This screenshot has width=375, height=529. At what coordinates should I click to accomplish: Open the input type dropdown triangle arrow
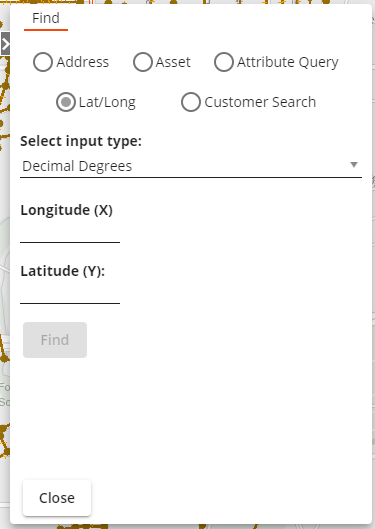point(354,165)
